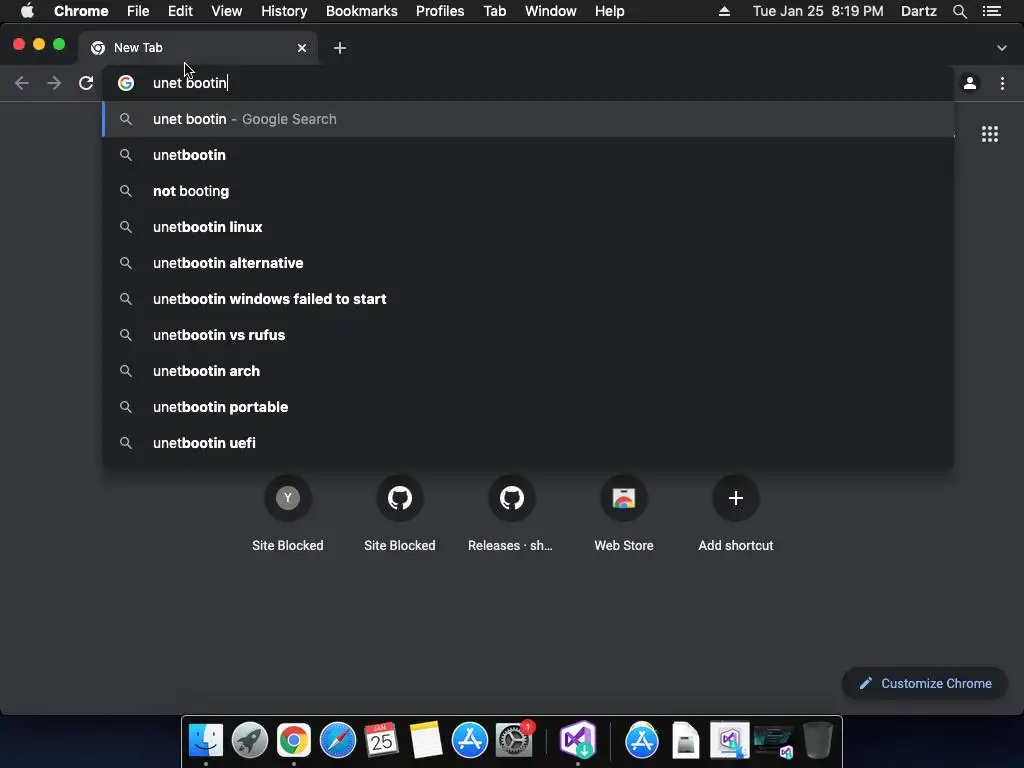1024x768 pixels.
Task: Open Launchpad from the dock
Action: coord(249,741)
